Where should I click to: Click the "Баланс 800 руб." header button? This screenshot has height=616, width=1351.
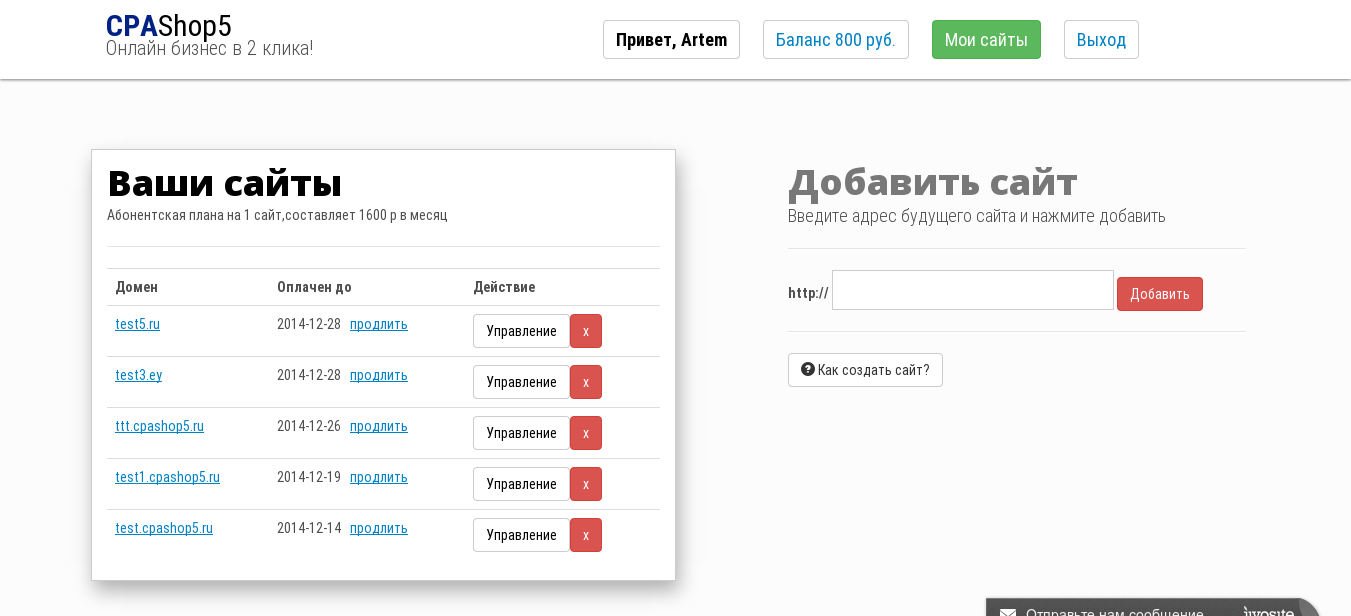tap(835, 40)
